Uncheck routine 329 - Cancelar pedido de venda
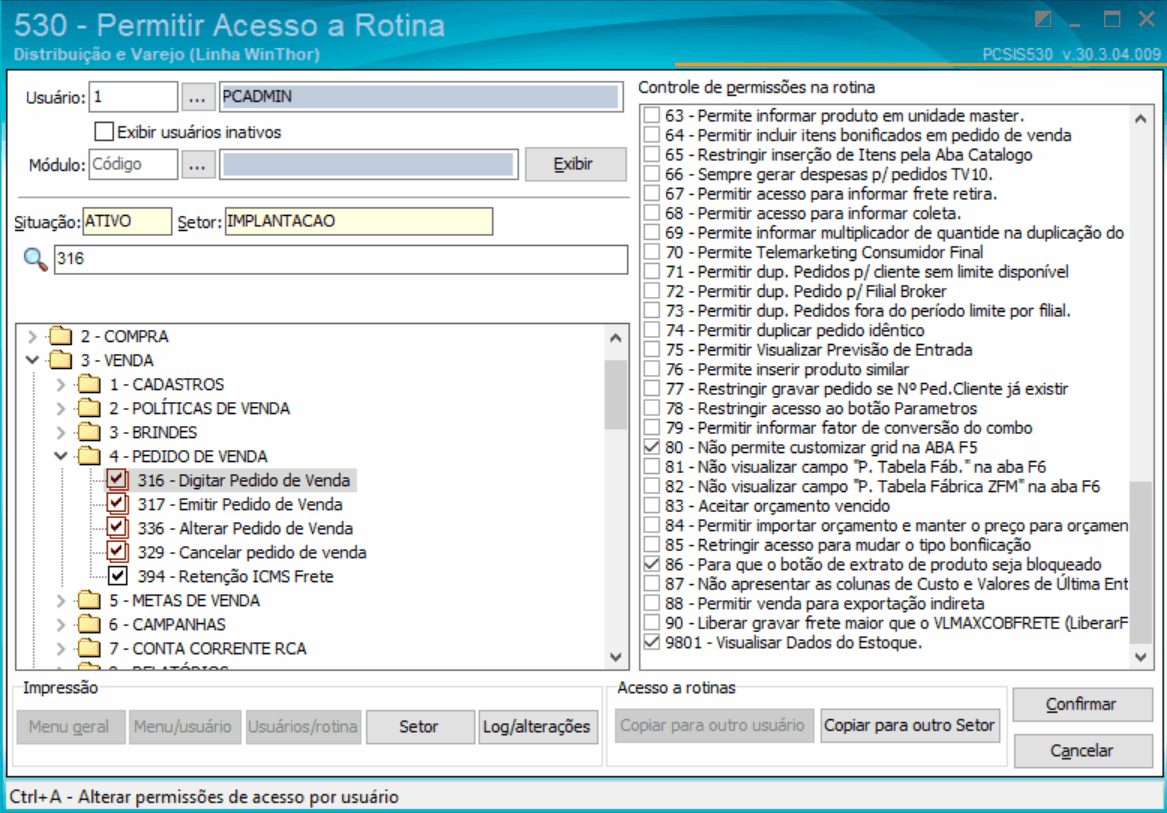1167x813 pixels. point(117,552)
